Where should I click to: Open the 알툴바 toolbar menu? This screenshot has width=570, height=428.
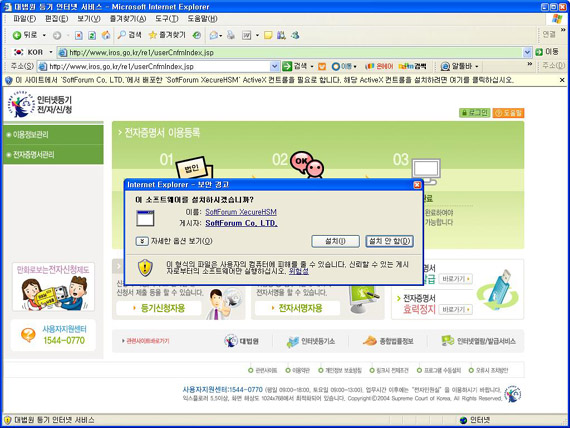coord(459,66)
